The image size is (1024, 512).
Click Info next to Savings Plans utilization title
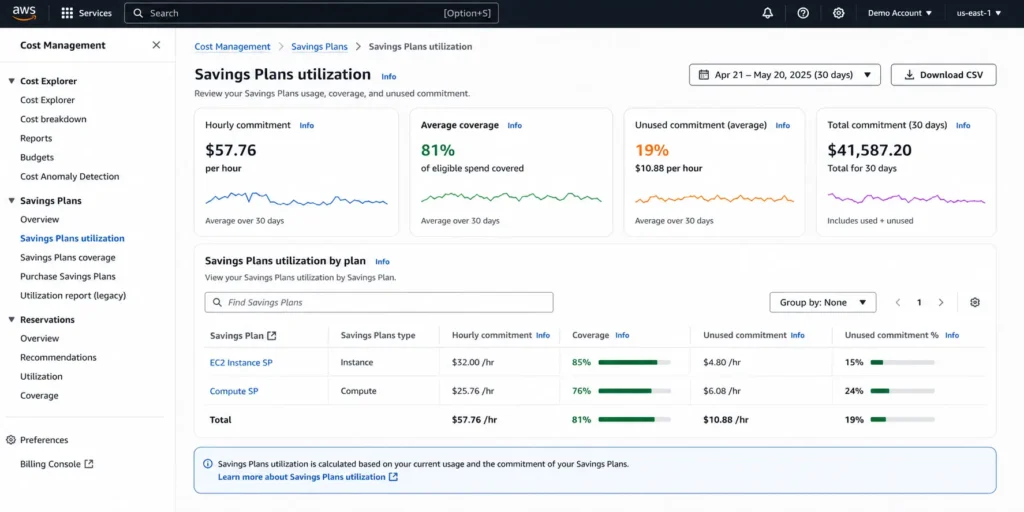point(389,76)
